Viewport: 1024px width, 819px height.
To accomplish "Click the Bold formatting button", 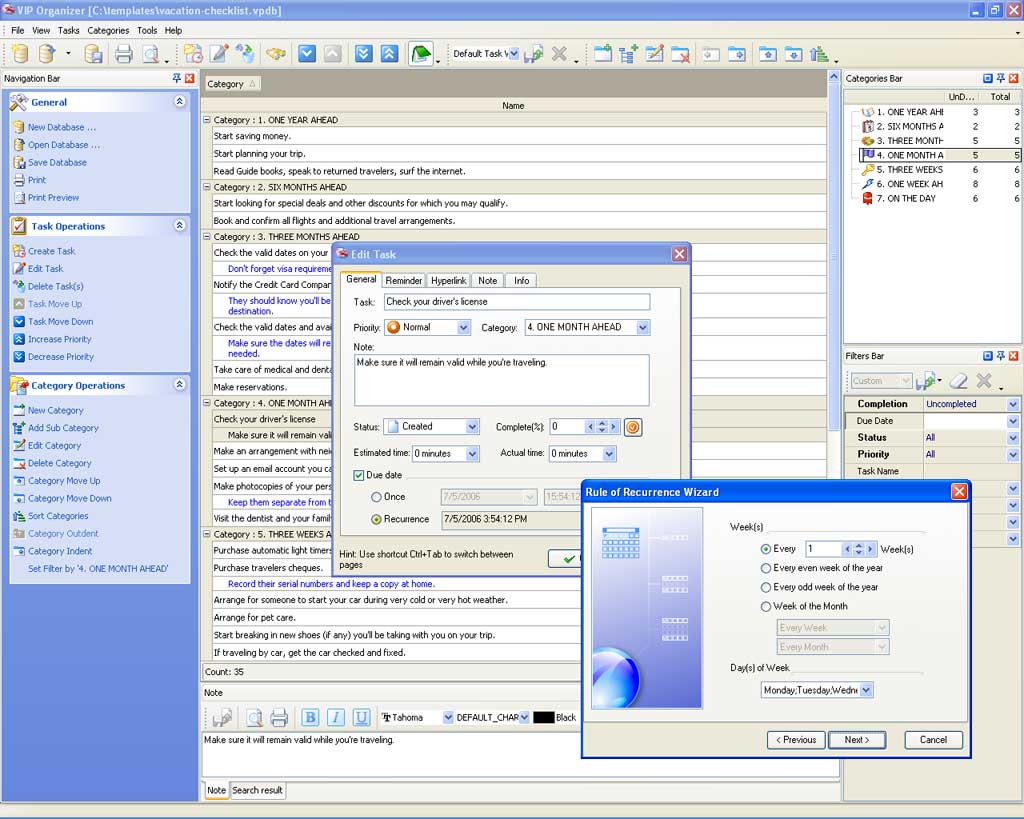I will click(310, 717).
